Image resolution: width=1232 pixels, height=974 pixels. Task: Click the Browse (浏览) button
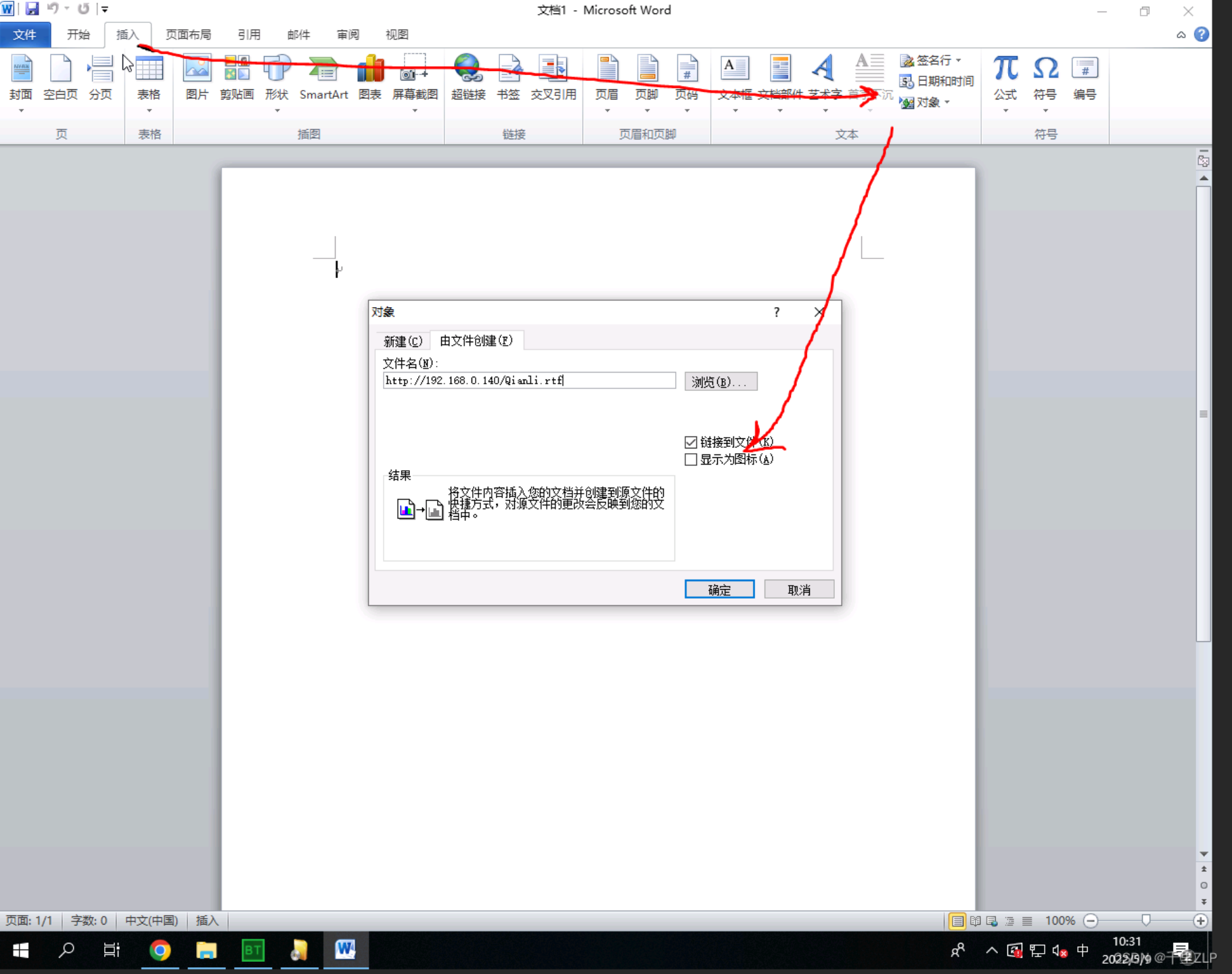[x=721, y=382]
